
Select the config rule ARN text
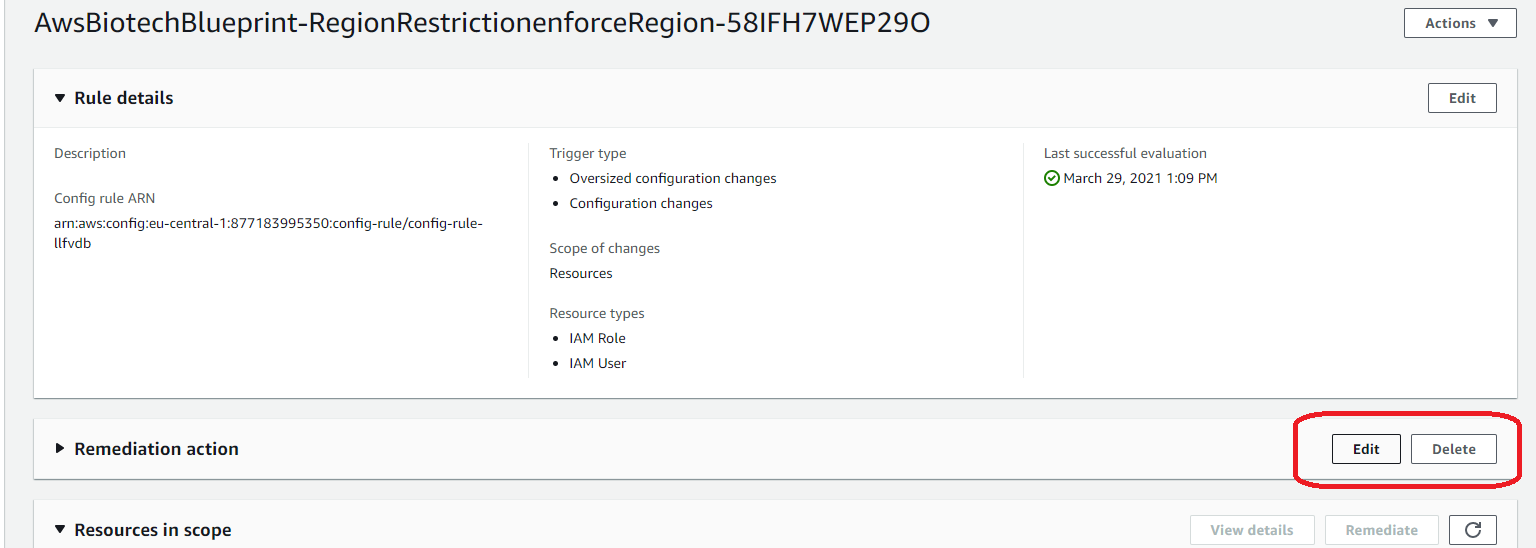point(268,233)
